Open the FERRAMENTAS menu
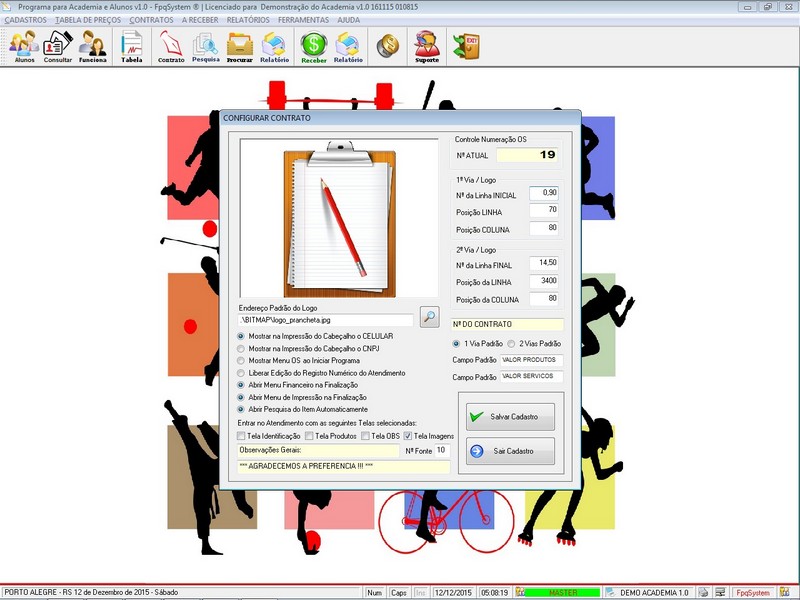The width and height of the screenshot is (800, 600). 303,20
